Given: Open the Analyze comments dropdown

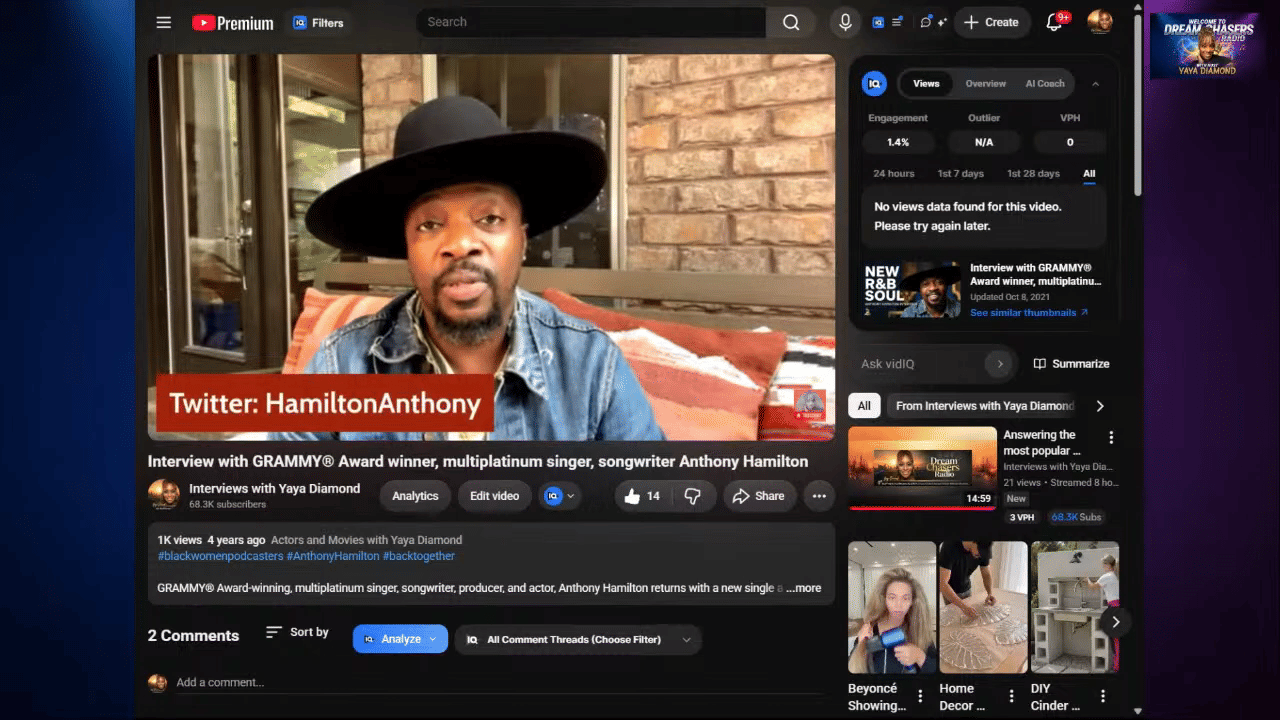Looking at the screenshot, I should click(400, 639).
